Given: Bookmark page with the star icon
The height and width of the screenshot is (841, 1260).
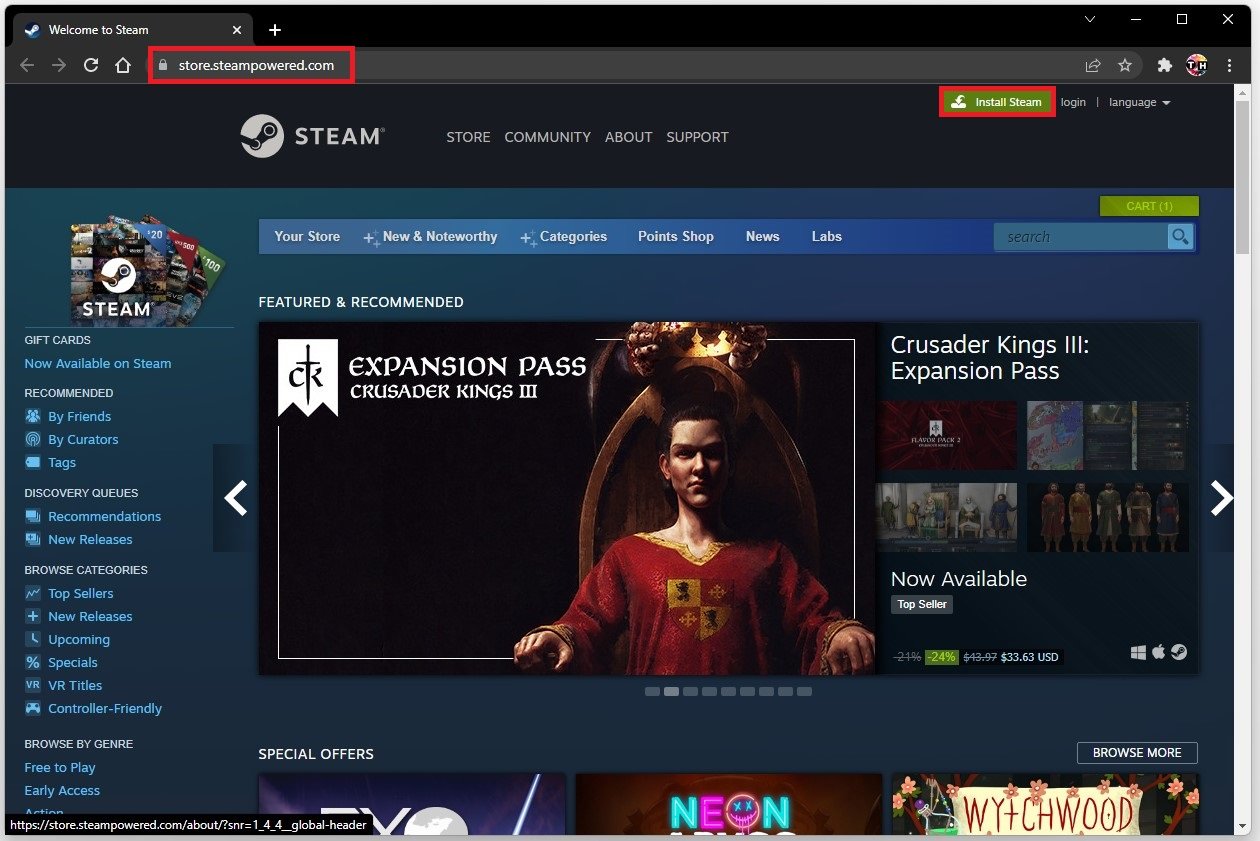Looking at the screenshot, I should tap(1125, 65).
